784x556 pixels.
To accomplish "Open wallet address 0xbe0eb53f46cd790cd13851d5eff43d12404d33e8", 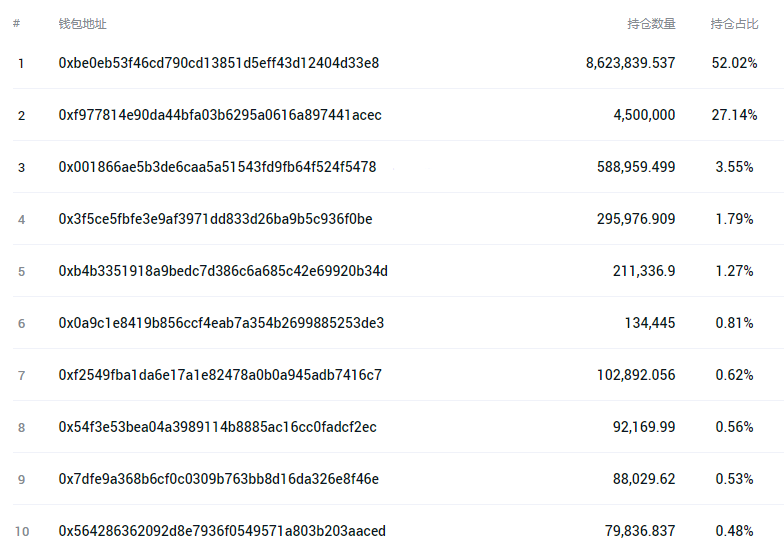I will click(x=218, y=63).
